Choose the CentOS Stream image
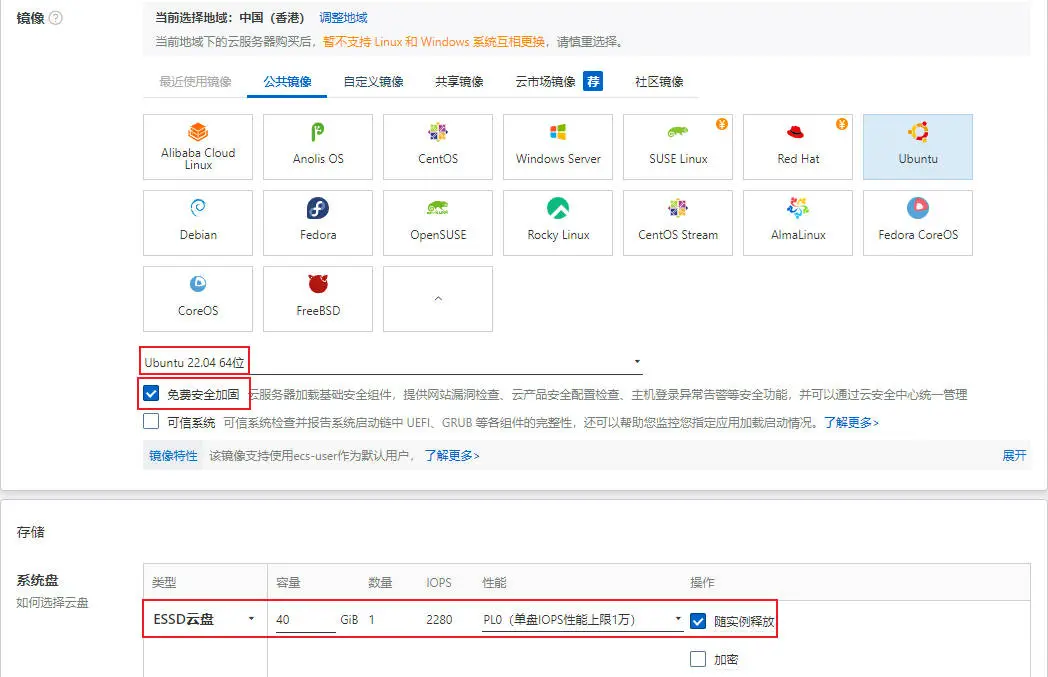This screenshot has height=677, width=1048. 678,223
